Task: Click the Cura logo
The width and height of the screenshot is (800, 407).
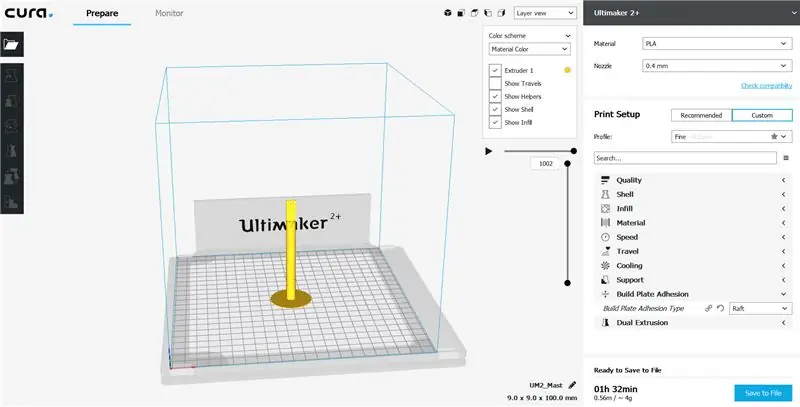Action: point(29,13)
